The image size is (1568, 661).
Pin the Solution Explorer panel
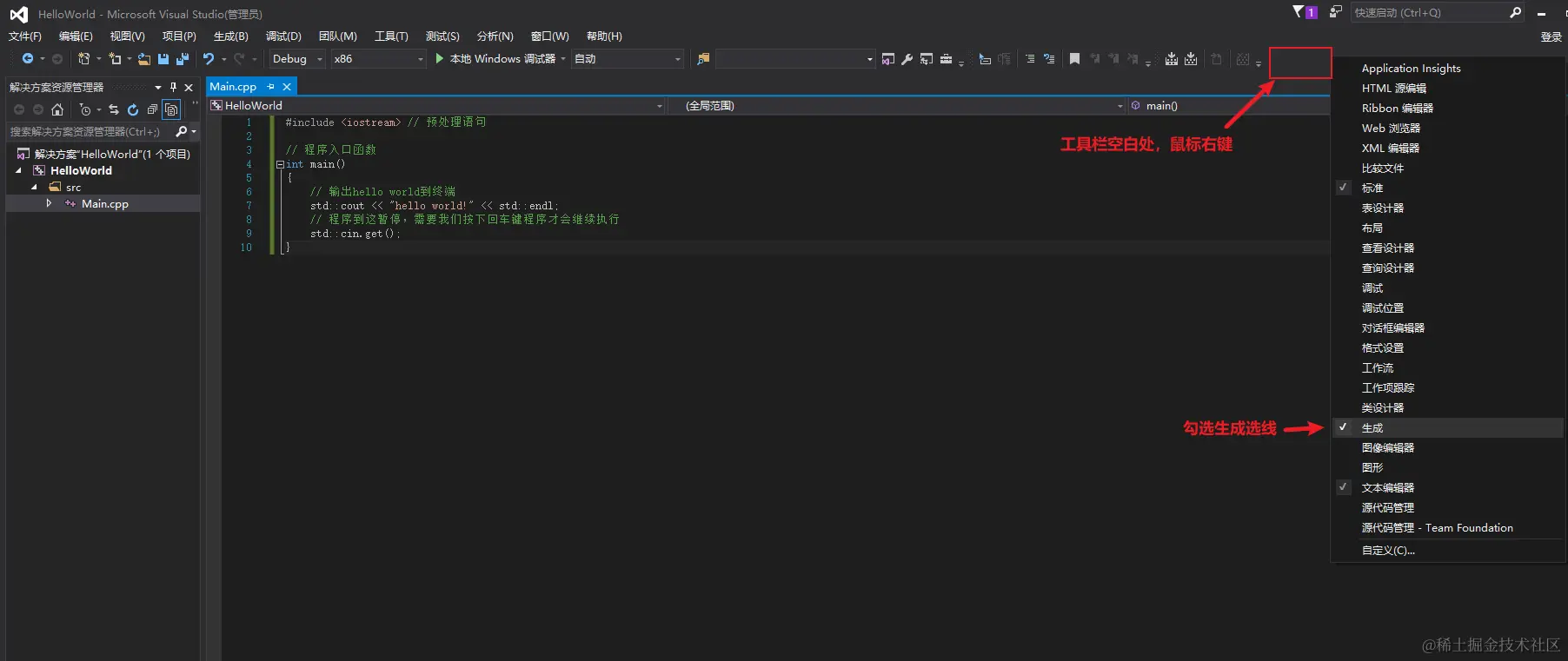[x=173, y=87]
